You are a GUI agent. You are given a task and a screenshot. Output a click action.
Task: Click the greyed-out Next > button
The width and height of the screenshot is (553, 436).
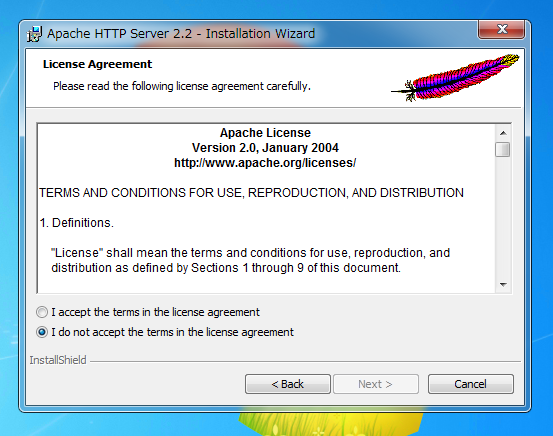(x=376, y=384)
